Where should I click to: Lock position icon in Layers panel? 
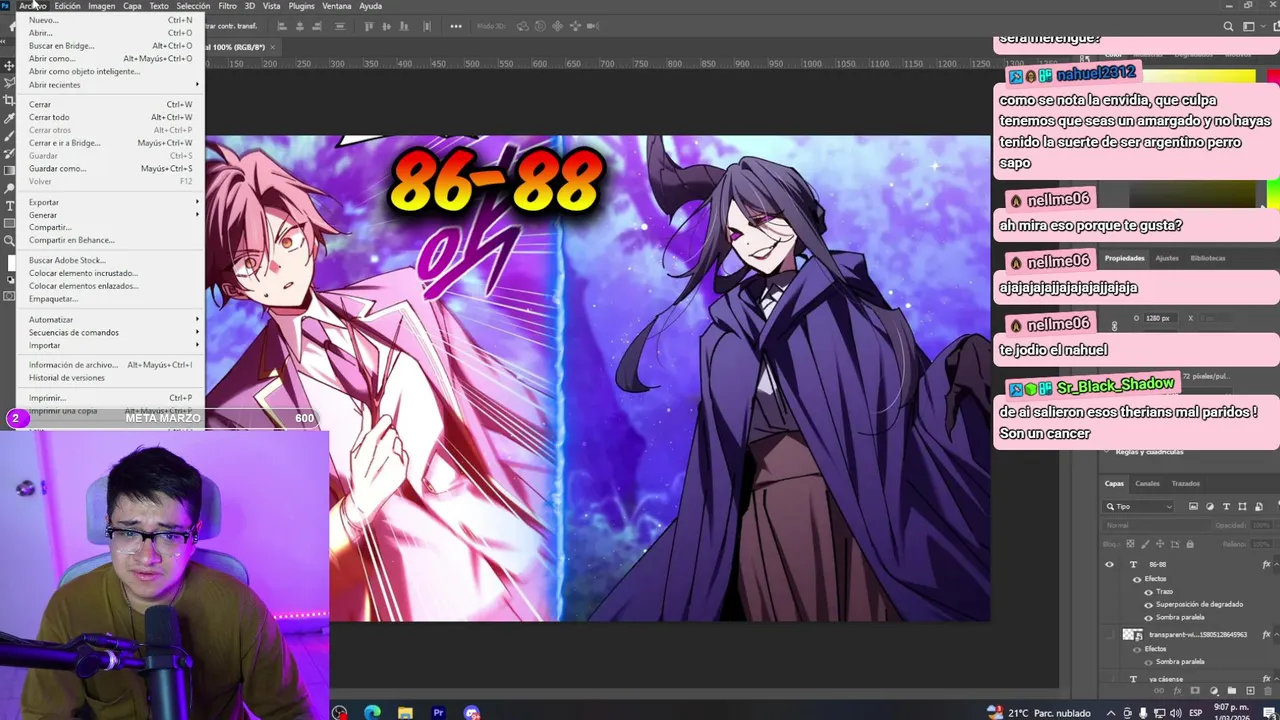(1160, 544)
